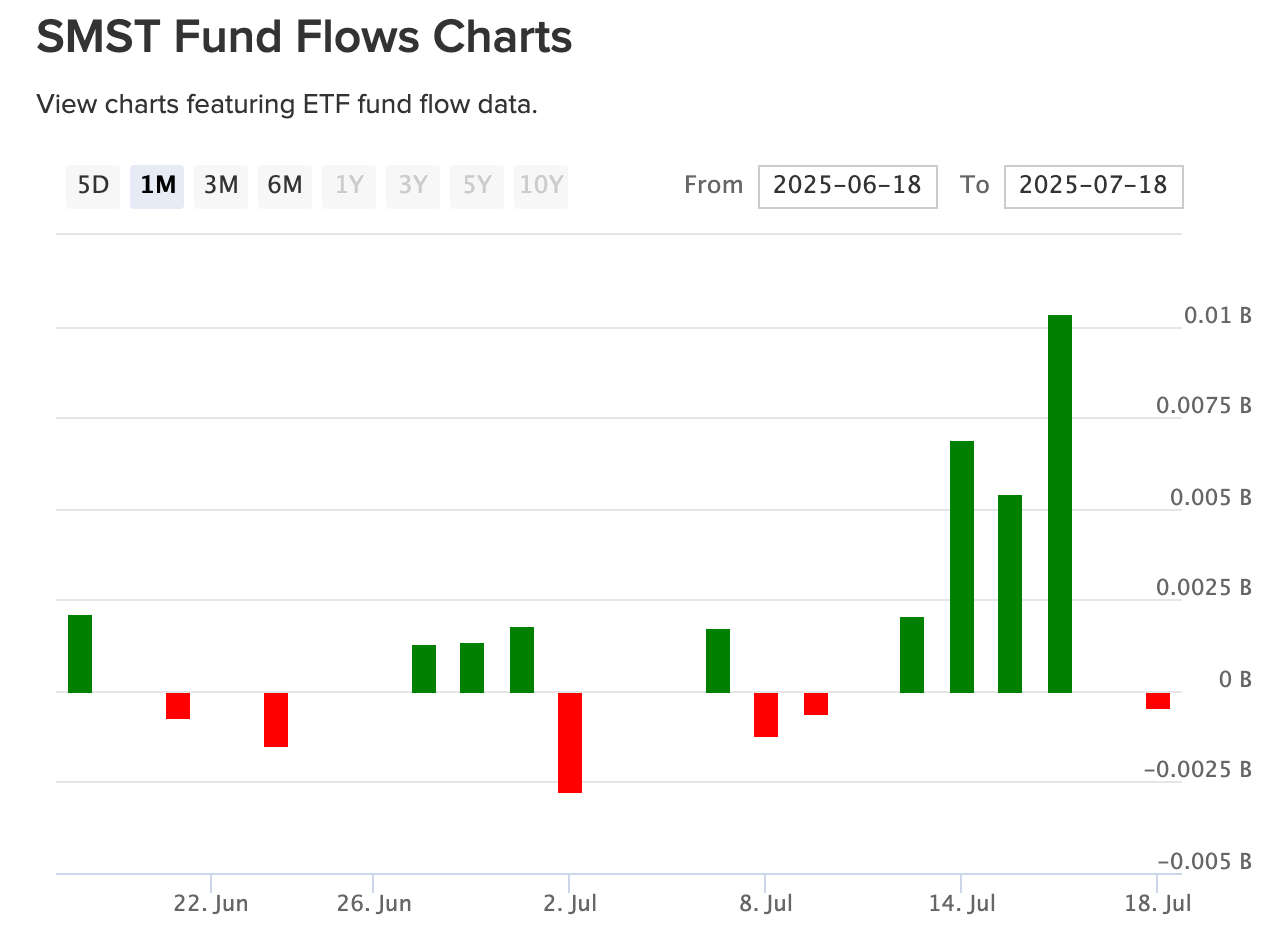Click the red bar at 8 Jul
This screenshot has height=939, width=1274.
coord(766,714)
